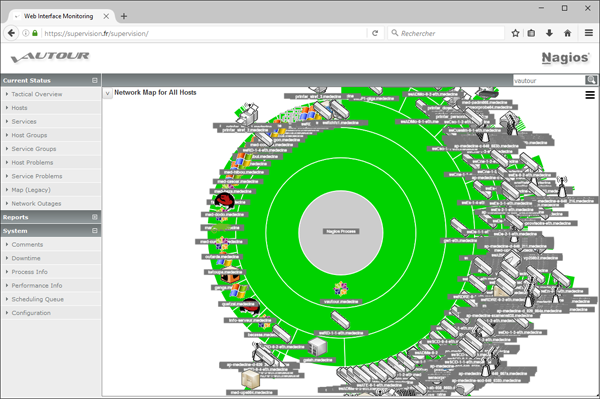Click the Nagios Process center node
This screenshot has width=600, height=399.
341,231
